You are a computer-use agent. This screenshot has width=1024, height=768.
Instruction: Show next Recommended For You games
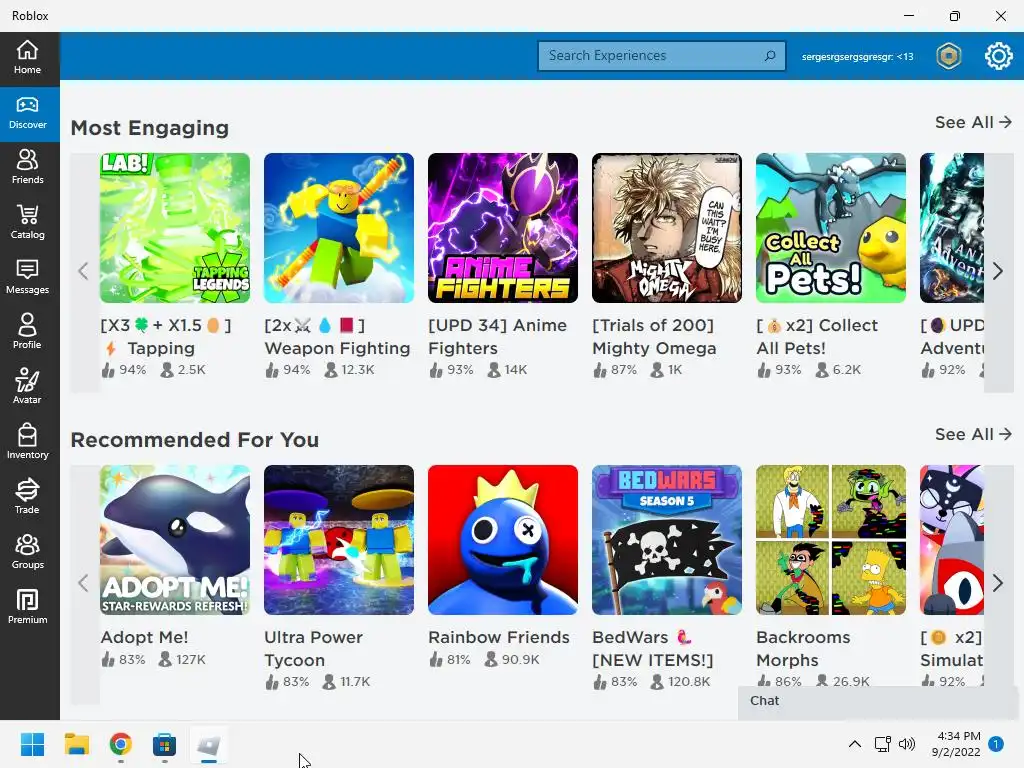tap(998, 583)
